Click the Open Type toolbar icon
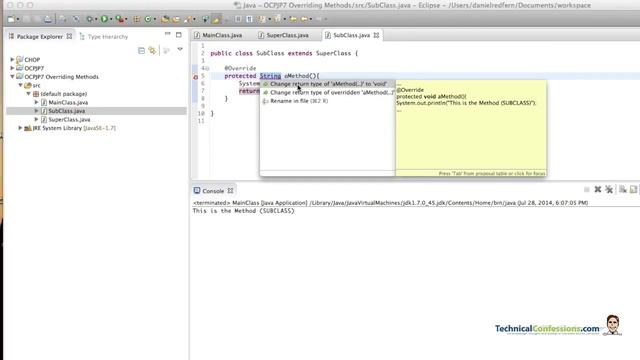The image size is (640, 360). point(164,19)
